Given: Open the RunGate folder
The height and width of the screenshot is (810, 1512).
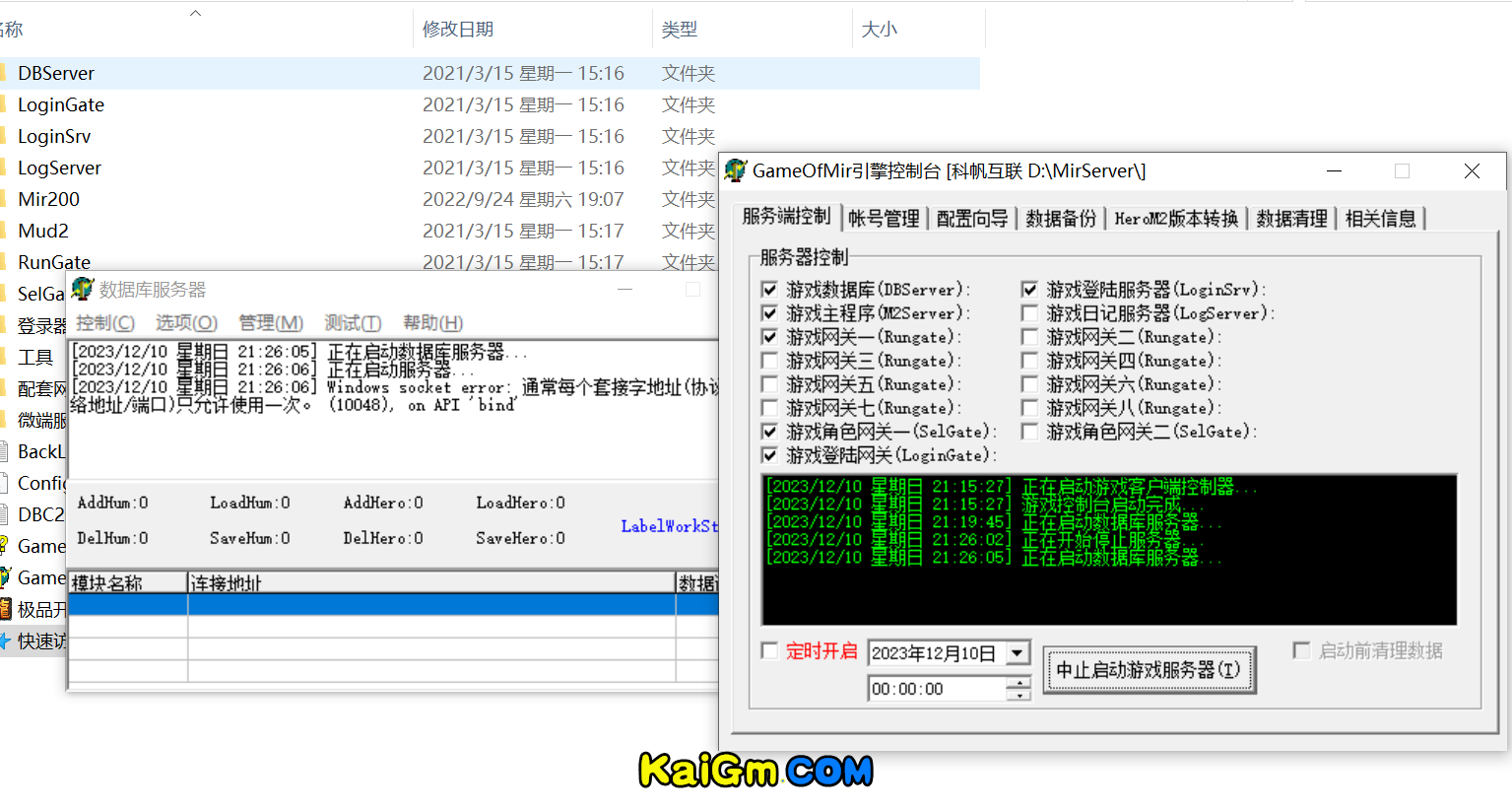Looking at the screenshot, I should 54,262.
